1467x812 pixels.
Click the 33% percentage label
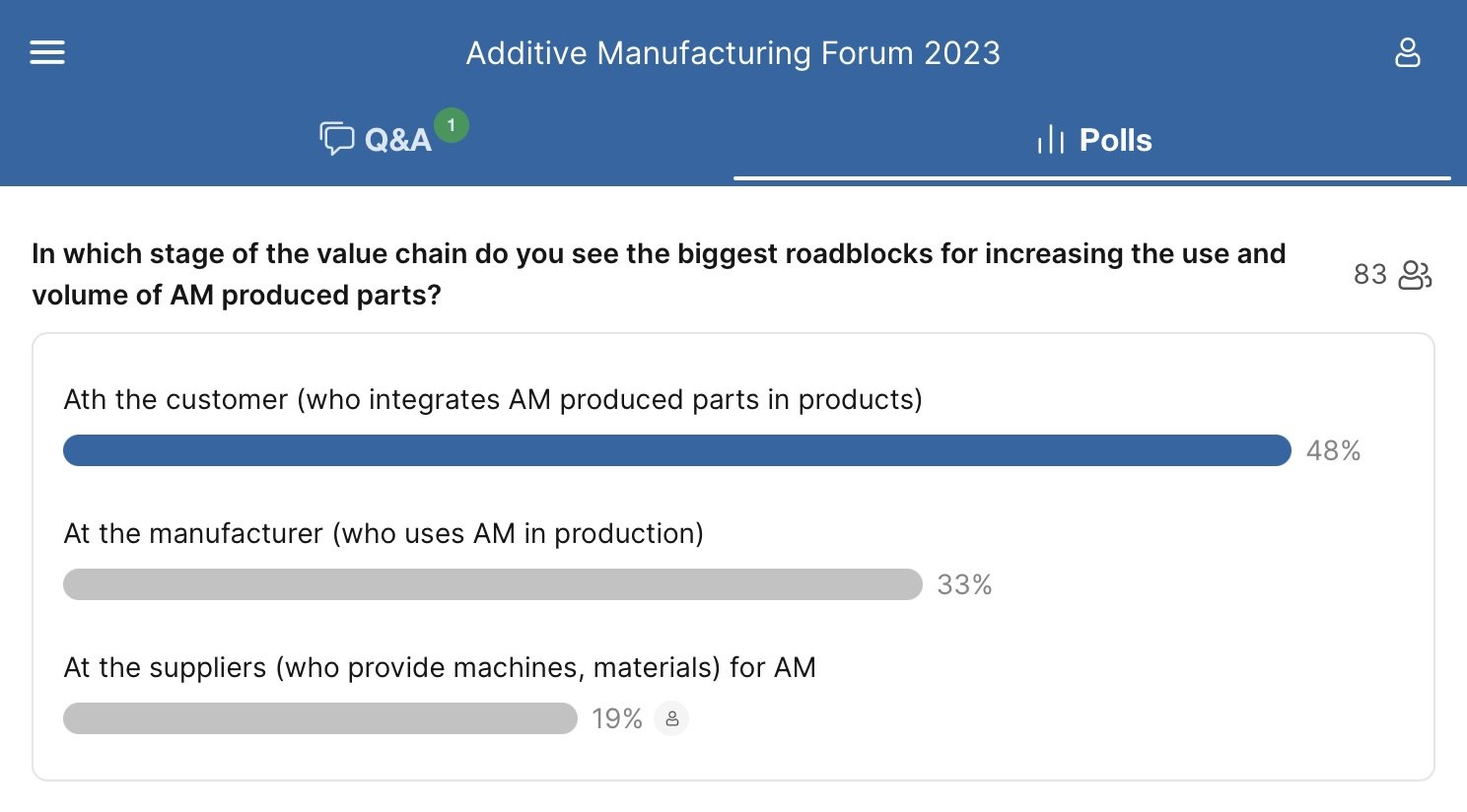[964, 584]
